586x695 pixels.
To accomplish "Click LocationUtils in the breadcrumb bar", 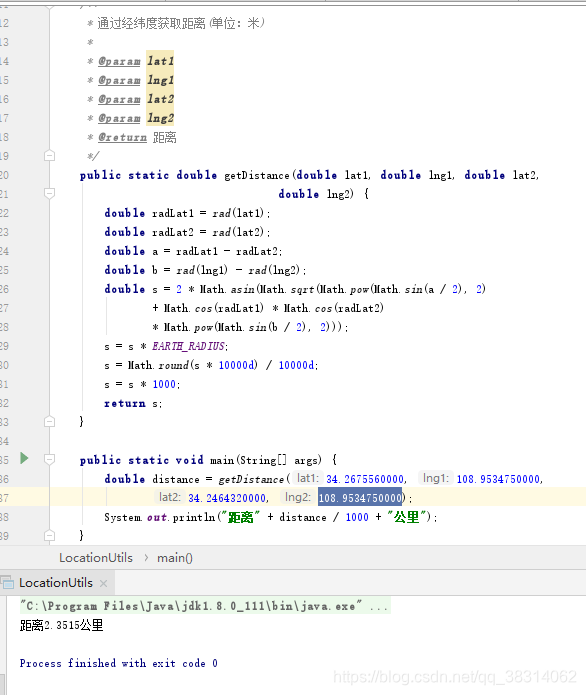I will click(96, 558).
